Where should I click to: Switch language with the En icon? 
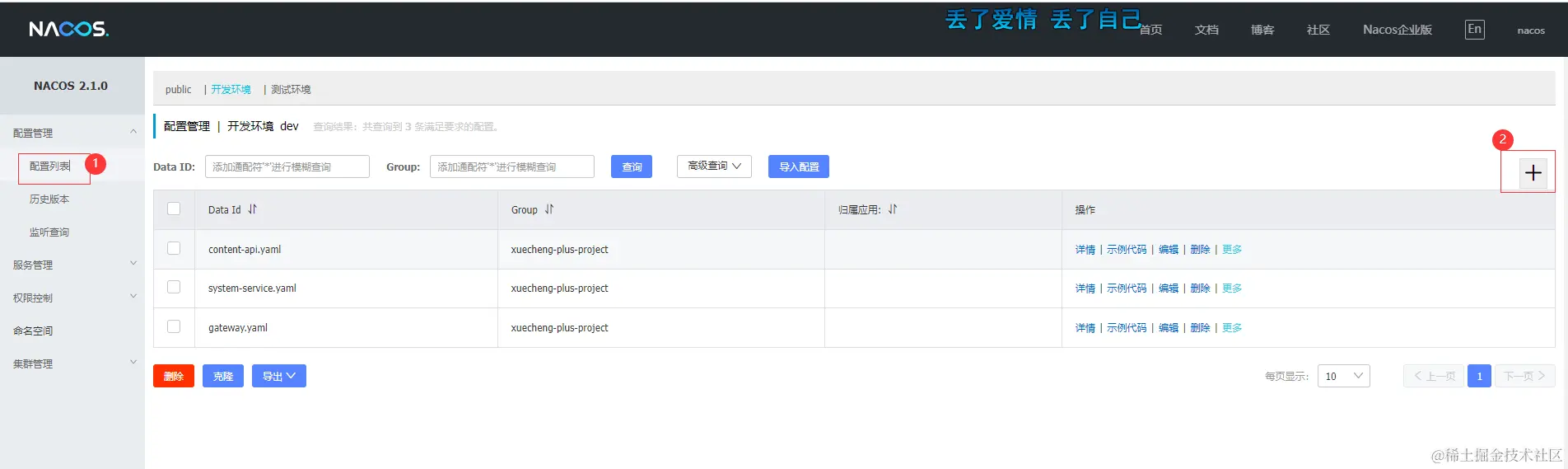click(x=1474, y=30)
